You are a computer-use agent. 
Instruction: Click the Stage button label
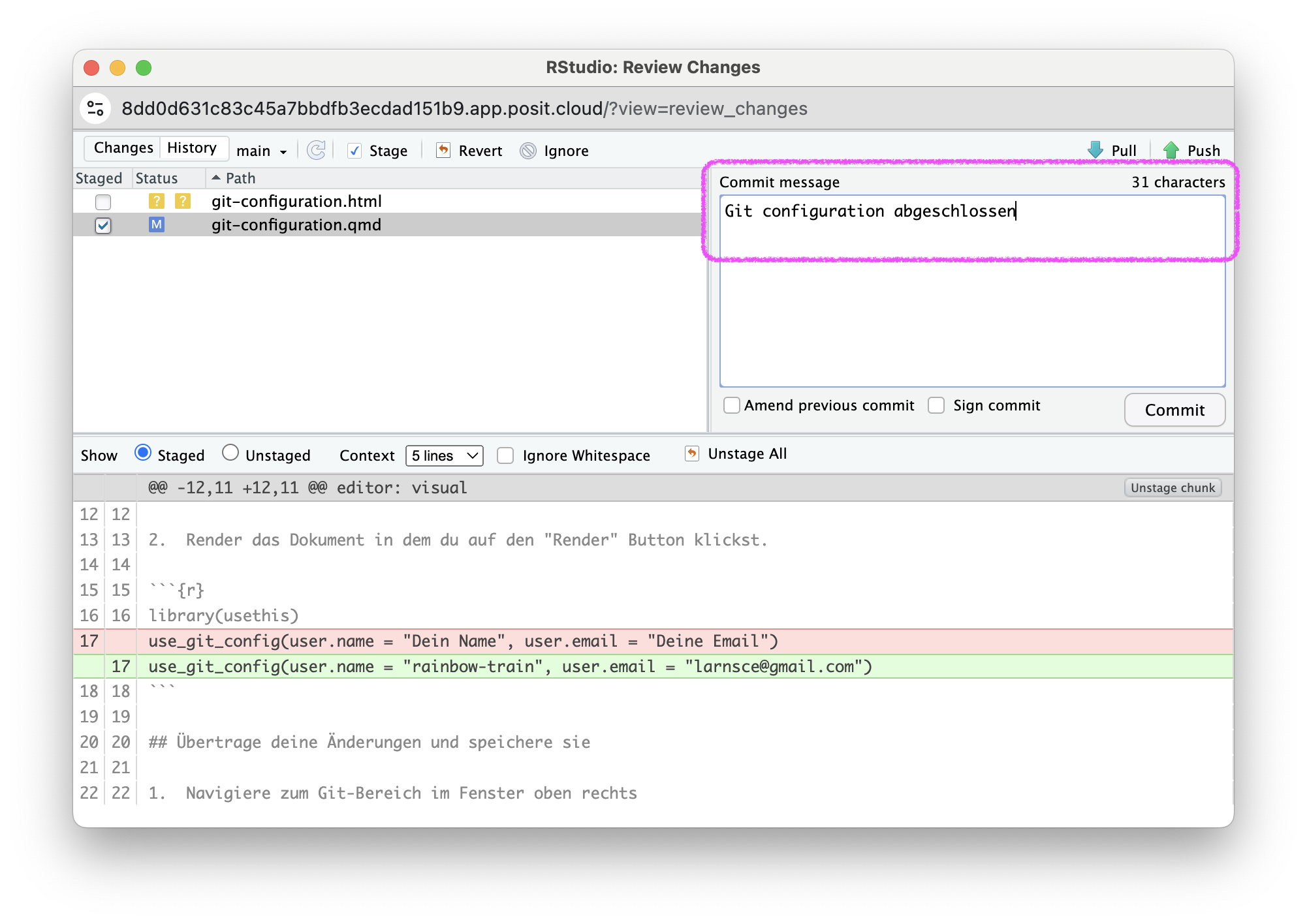(x=388, y=151)
